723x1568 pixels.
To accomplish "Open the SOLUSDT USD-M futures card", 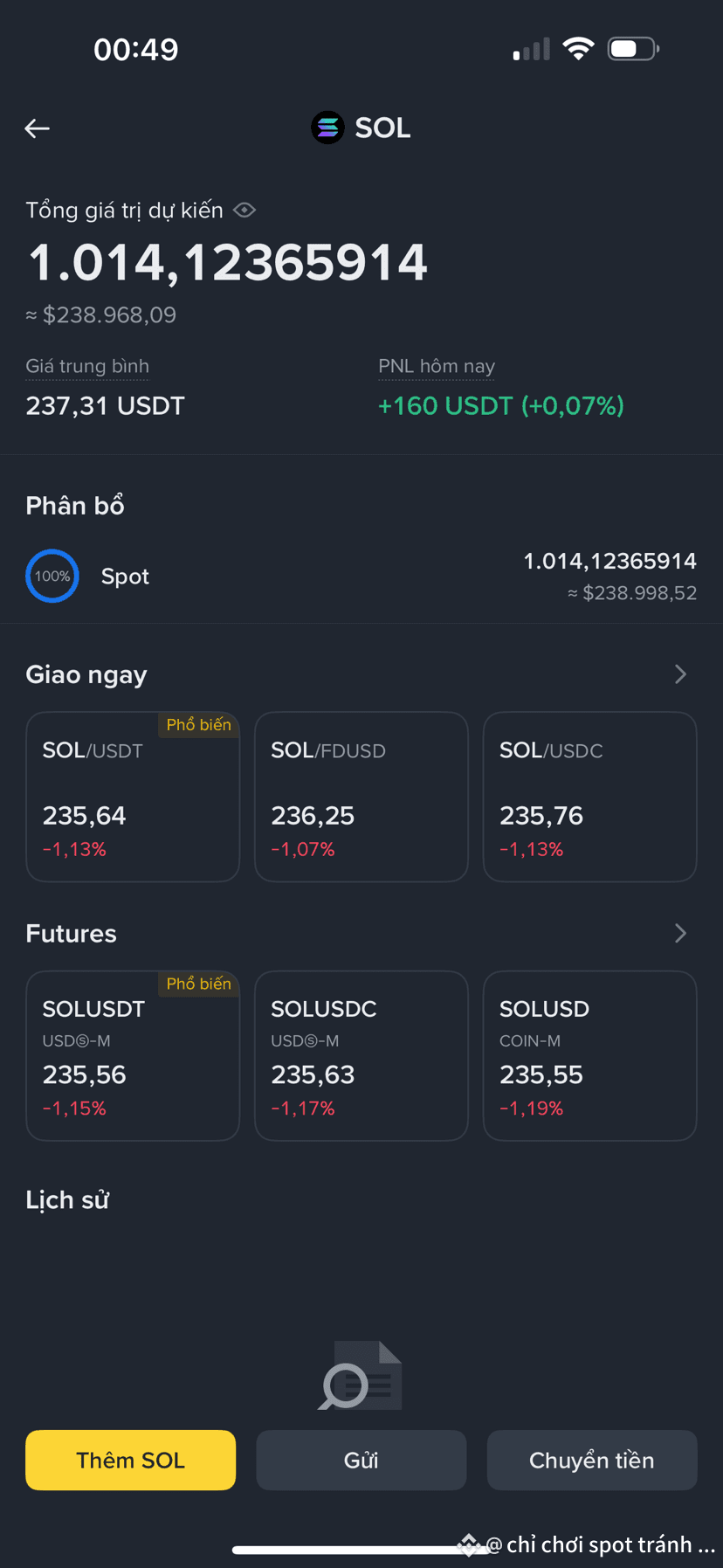I will pos(133,1055).
